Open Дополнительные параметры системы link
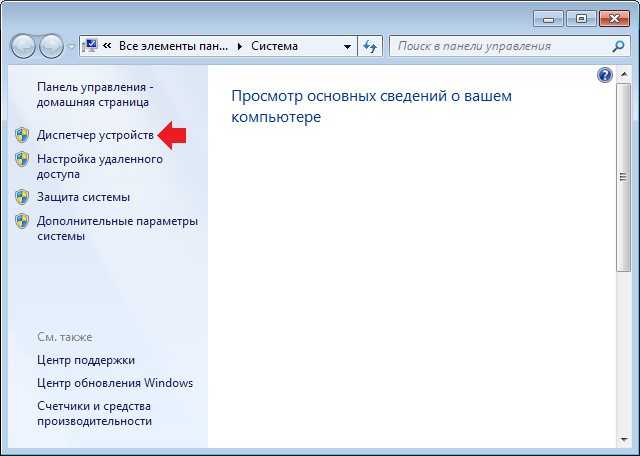The width and height of the screenshot is (640, 456). click(x=117, y=229)
